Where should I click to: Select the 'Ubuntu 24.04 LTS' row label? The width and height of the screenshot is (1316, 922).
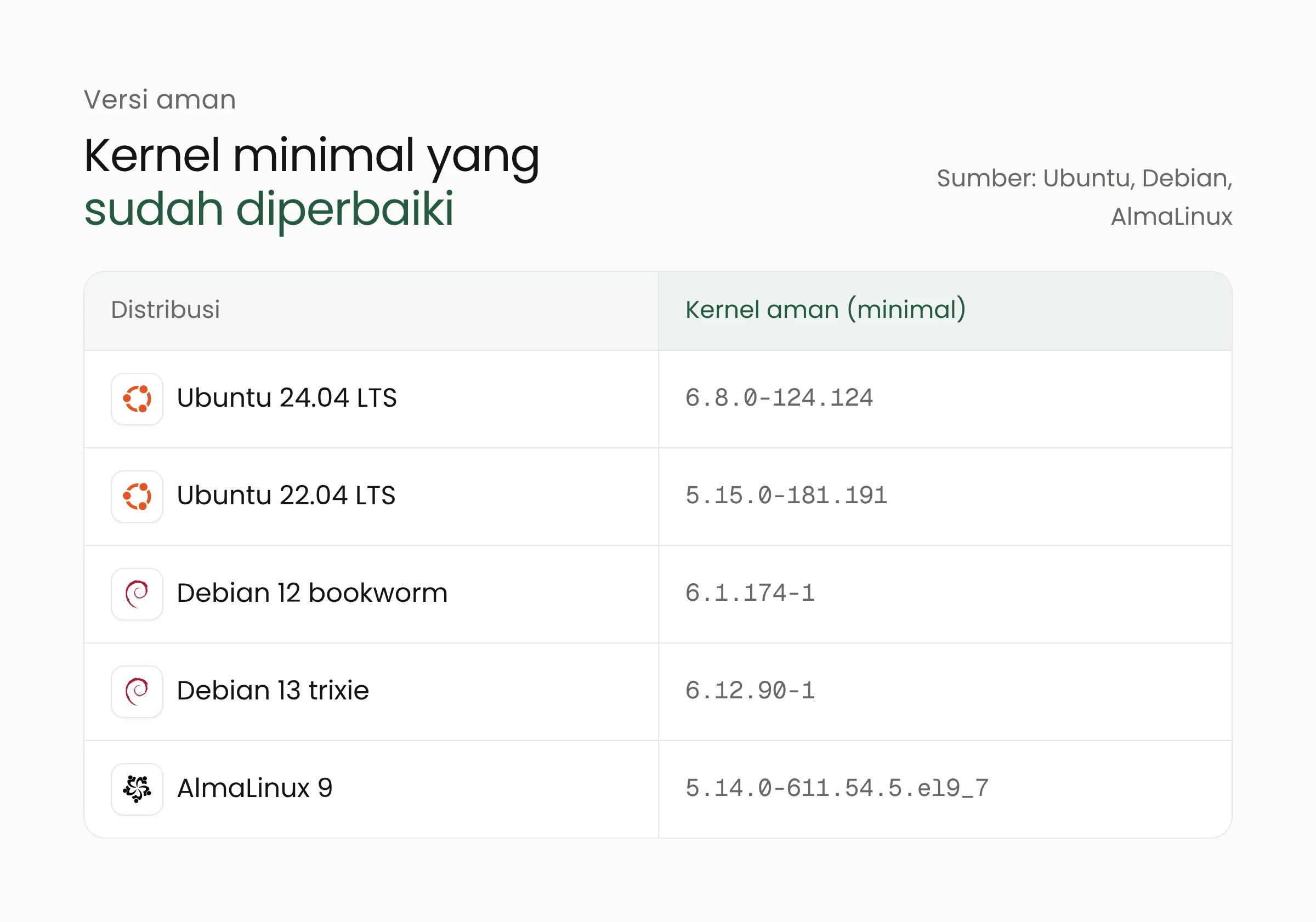pos(287,397)
